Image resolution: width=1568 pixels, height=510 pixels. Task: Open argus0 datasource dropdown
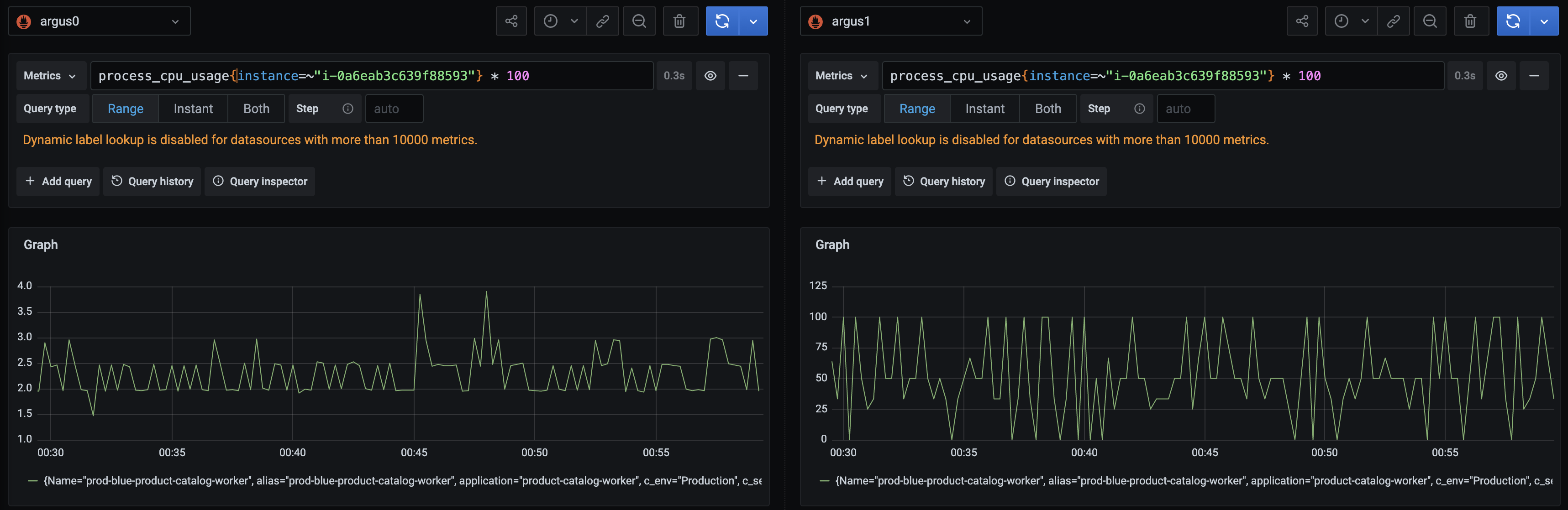100,21
